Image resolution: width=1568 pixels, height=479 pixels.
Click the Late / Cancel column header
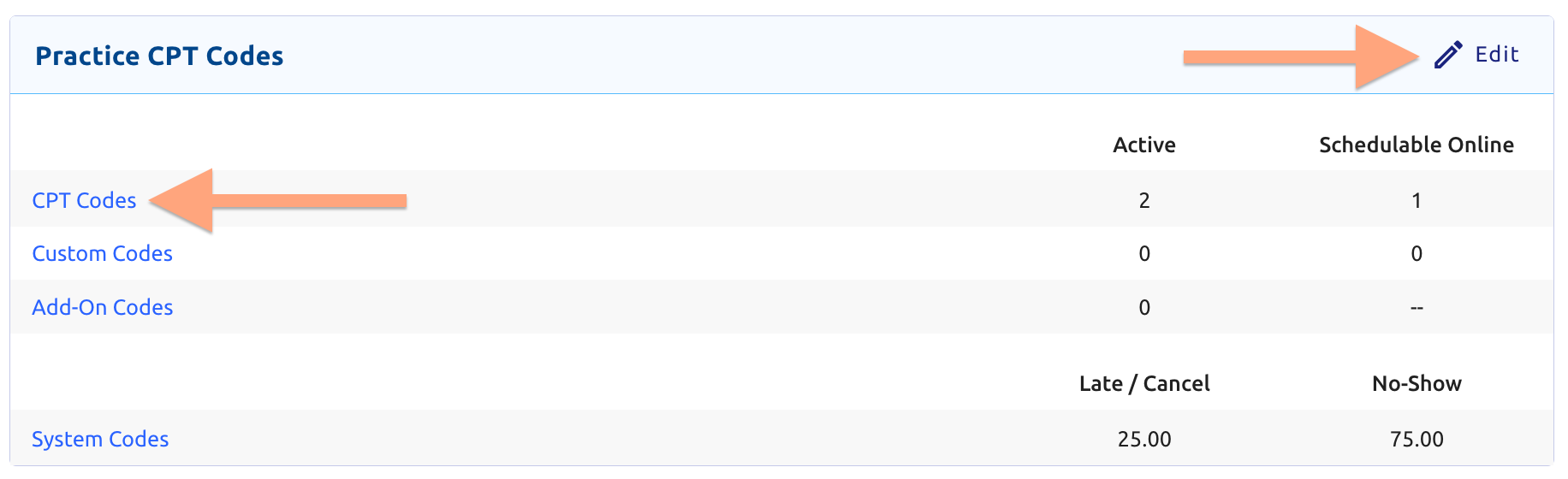pyautogui.click(x=1144, y=383)
